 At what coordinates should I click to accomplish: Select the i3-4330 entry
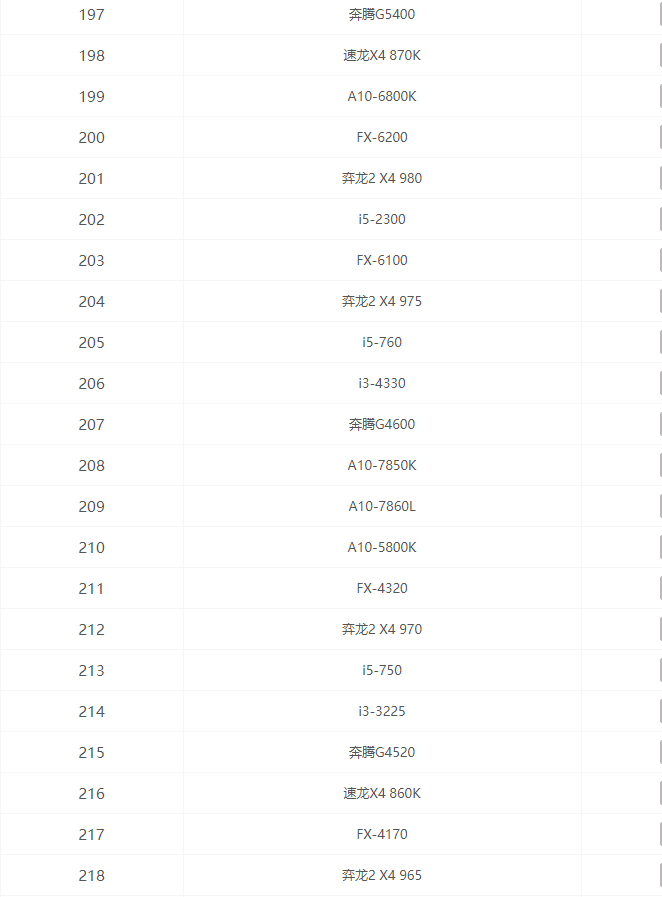pyautogui.click(x=382, y=384)
